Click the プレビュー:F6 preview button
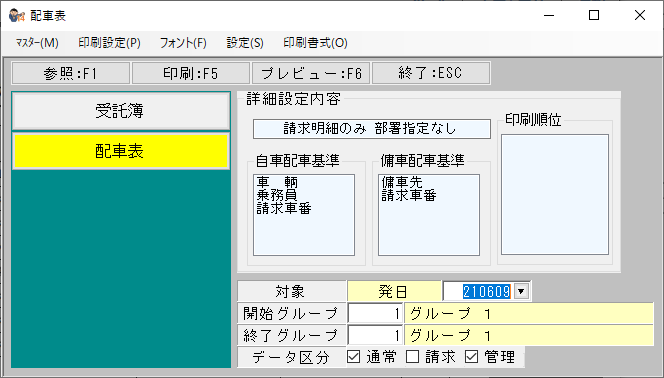This screenshot has width=664, height=378. (311, 73)
